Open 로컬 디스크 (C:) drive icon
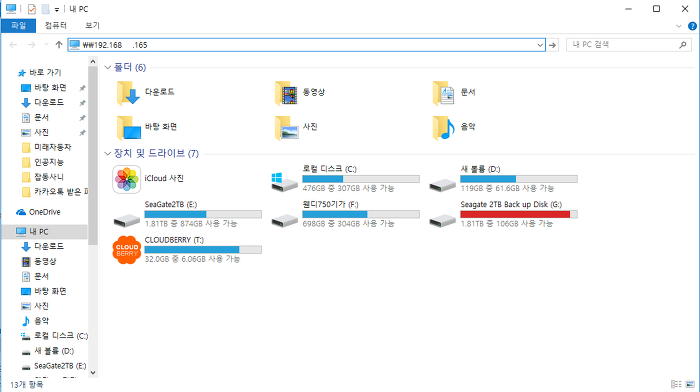 coord(284,182)
